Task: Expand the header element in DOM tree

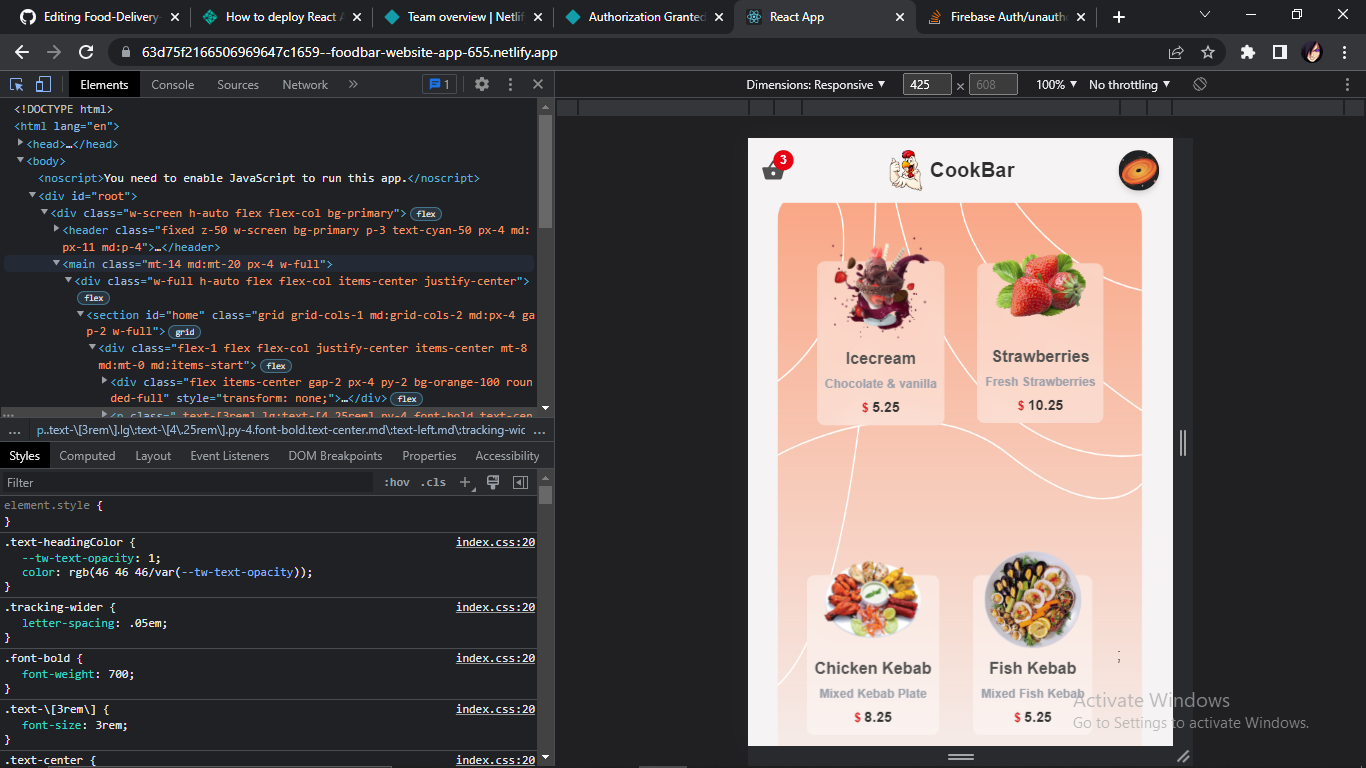Action: point(57,229)
